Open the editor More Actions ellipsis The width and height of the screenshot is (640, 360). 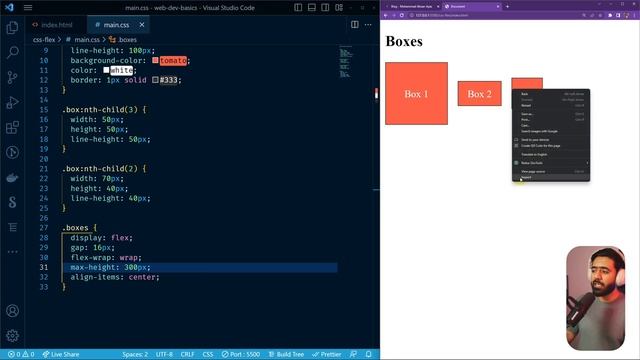coord(368,24)
